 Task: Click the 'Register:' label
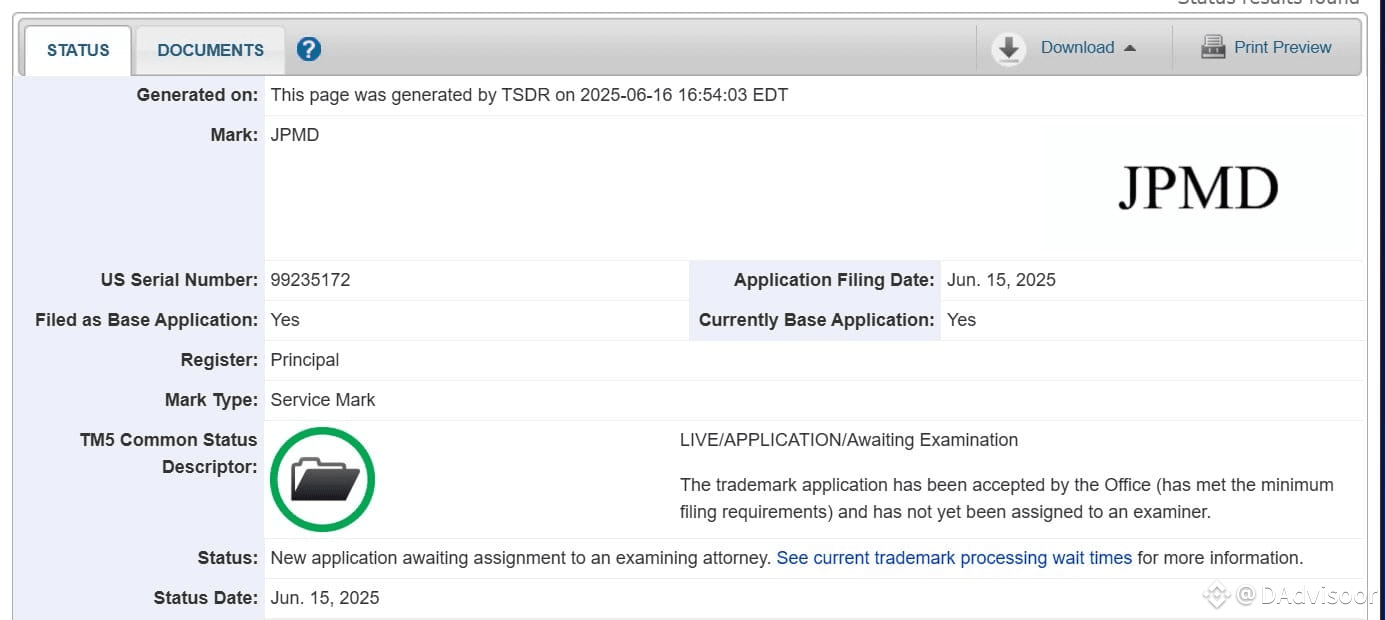pyautogui.click(x=219, y=360)
